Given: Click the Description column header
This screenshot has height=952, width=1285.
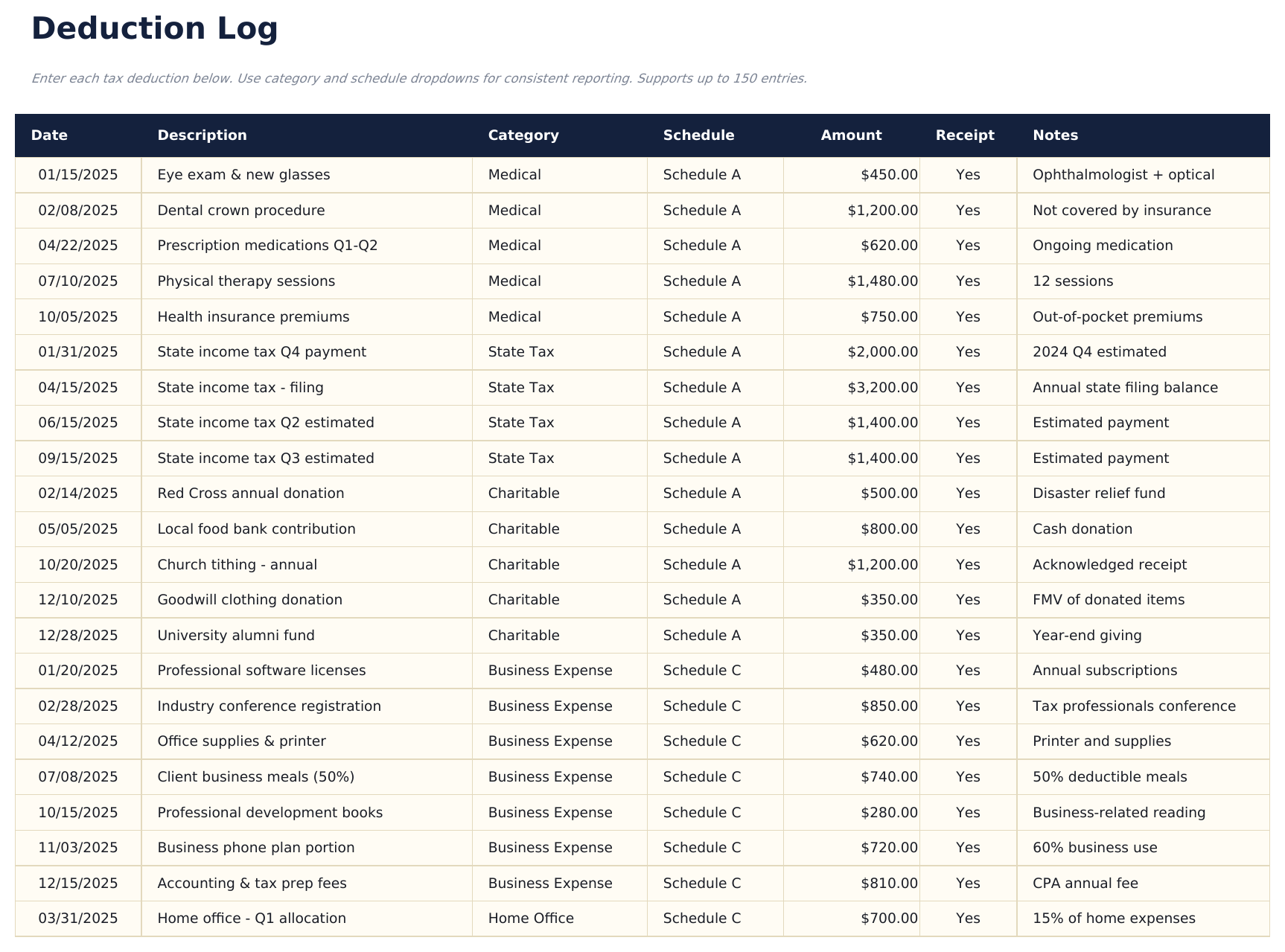Looking at the screenshot, I should (203, 135).
